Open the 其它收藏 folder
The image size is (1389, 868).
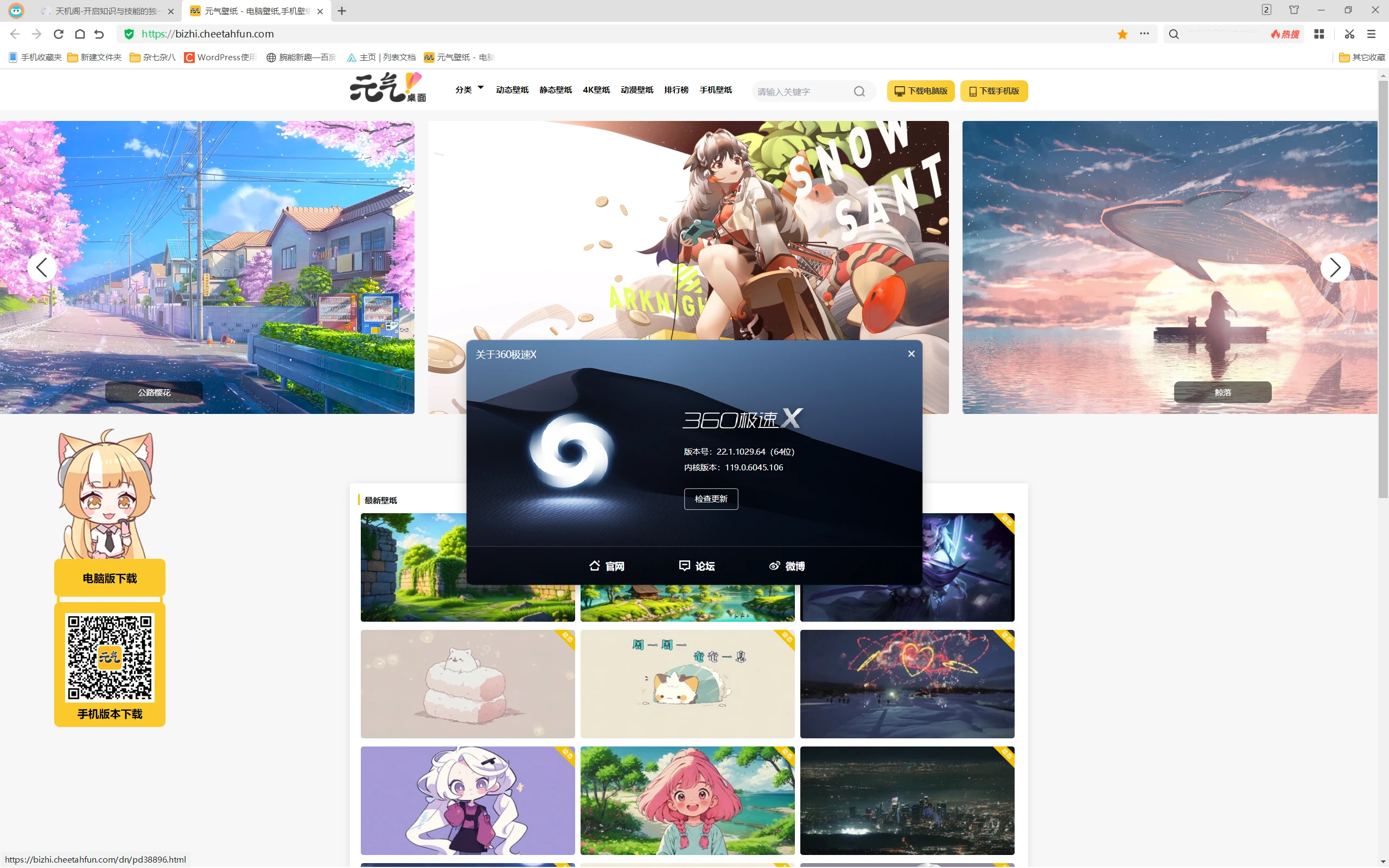coord(1362,57)
